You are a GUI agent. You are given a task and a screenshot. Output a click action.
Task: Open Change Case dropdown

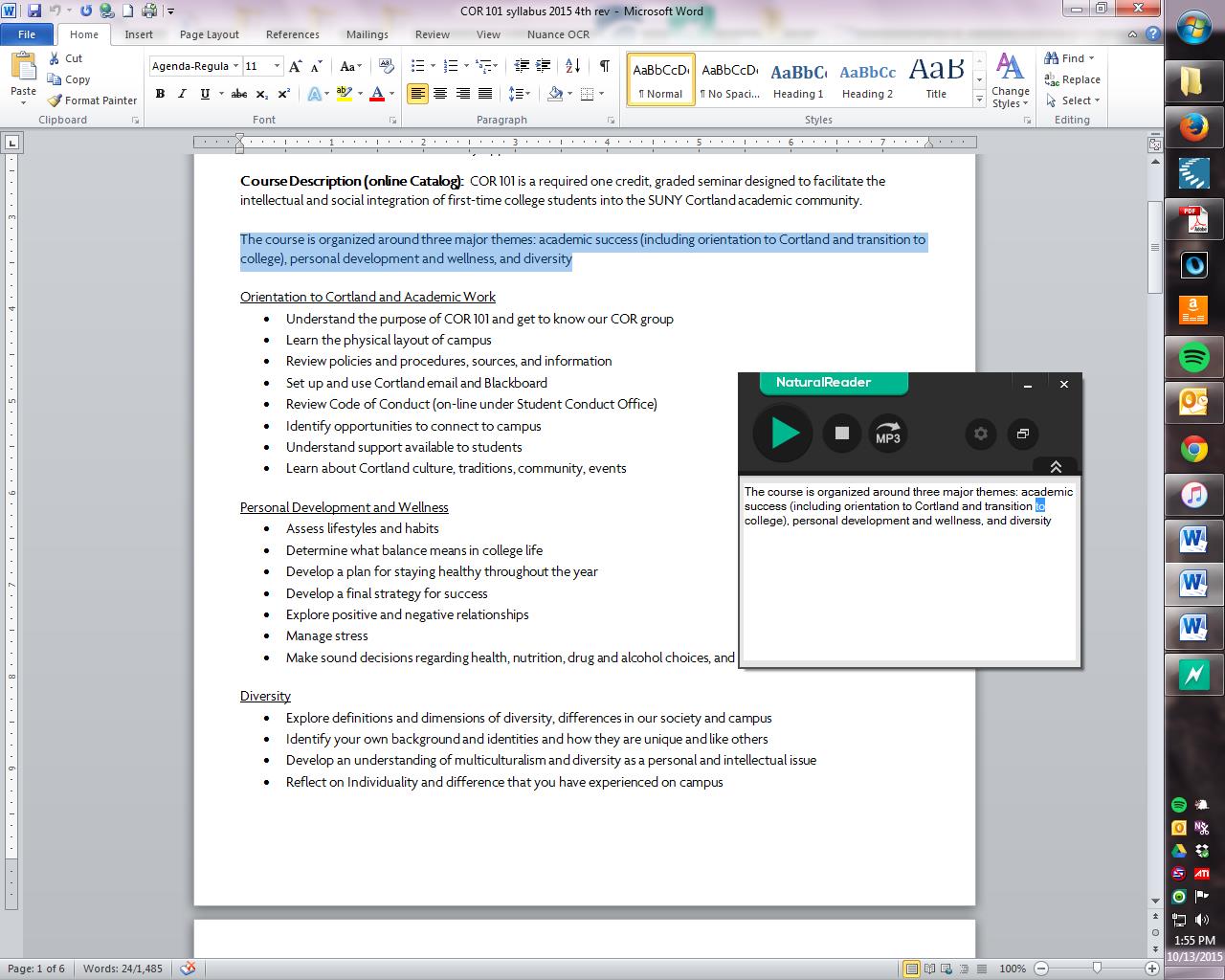pos(350,66)
